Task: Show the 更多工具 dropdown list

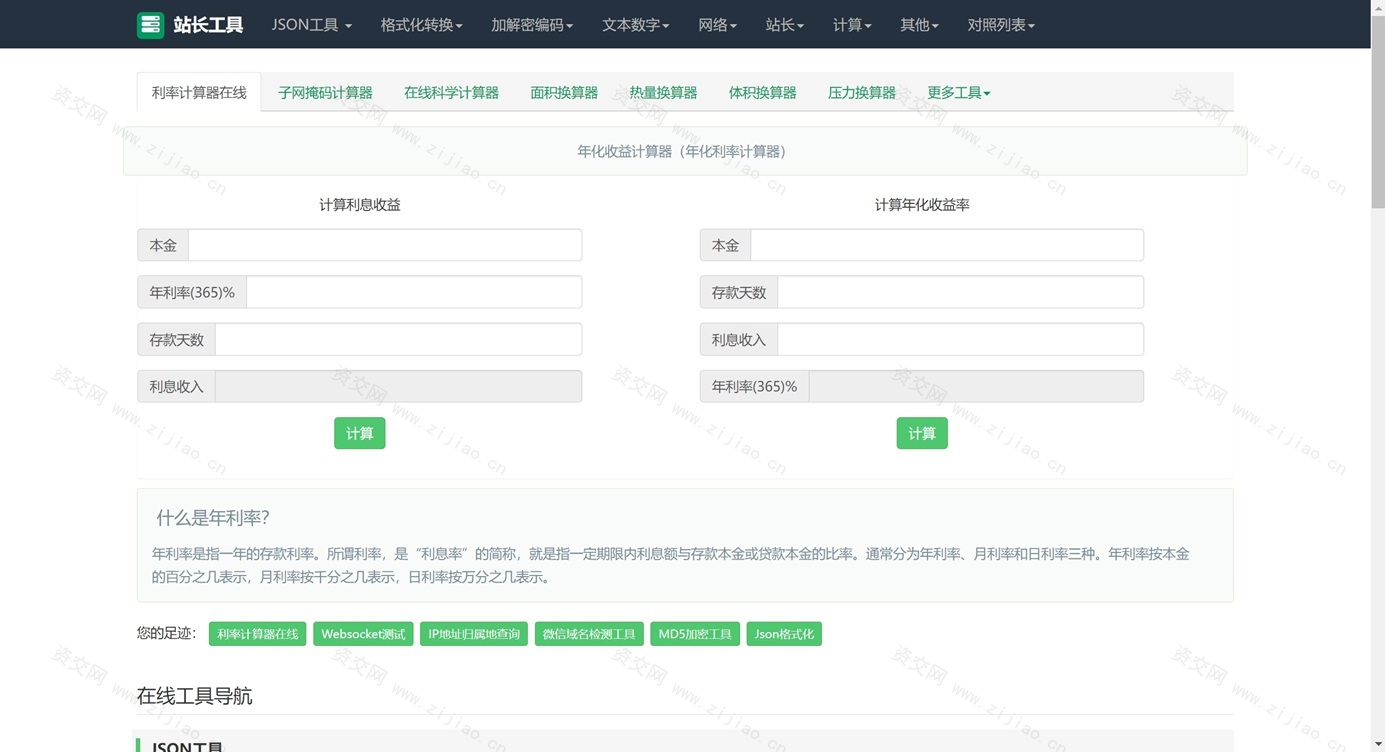Action: (959, 93)
